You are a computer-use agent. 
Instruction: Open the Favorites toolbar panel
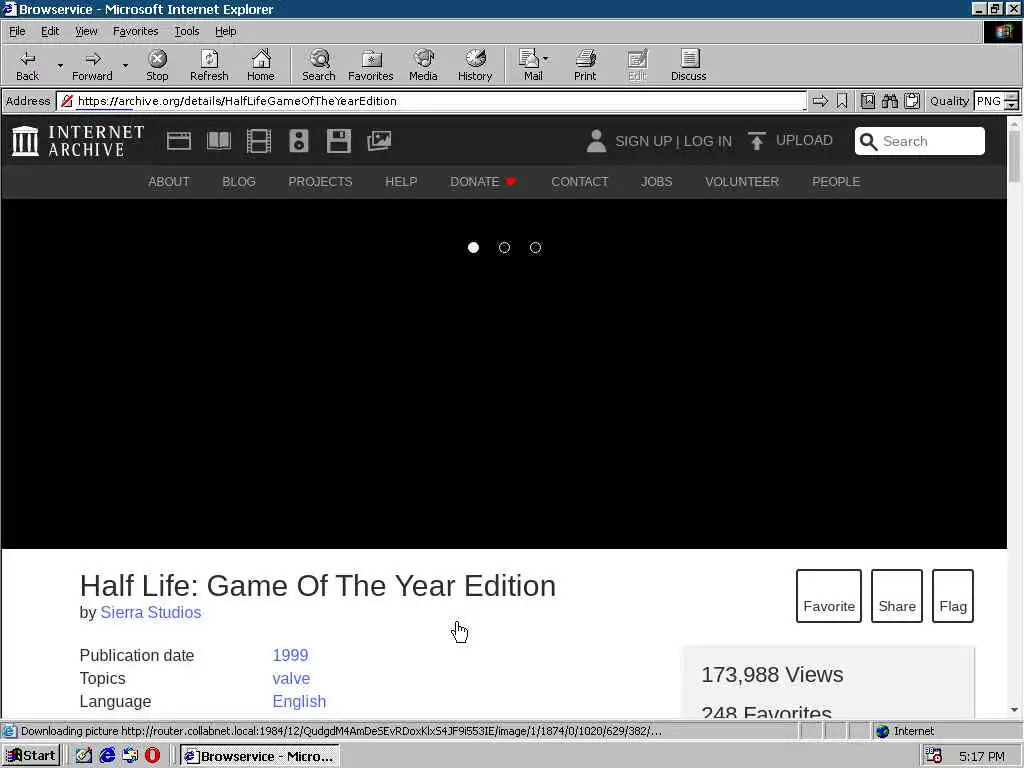tap(371, 65)
